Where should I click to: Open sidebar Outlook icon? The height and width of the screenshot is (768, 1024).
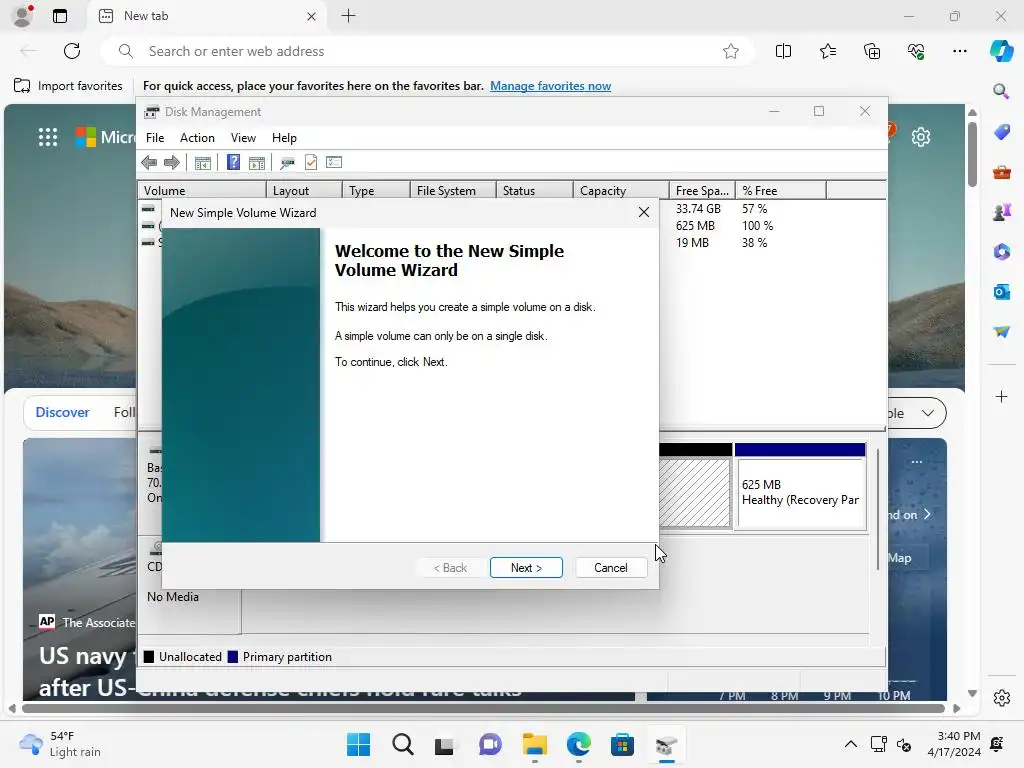click(x=1001, y=291)
